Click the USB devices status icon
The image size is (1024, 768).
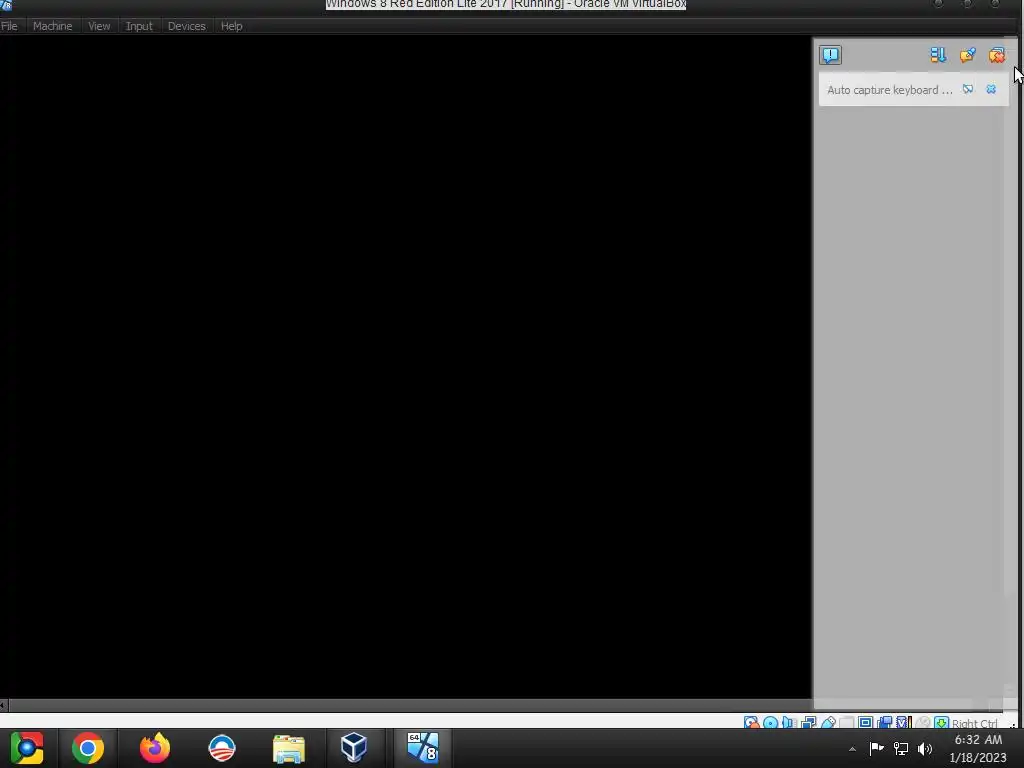click(828, 723)
